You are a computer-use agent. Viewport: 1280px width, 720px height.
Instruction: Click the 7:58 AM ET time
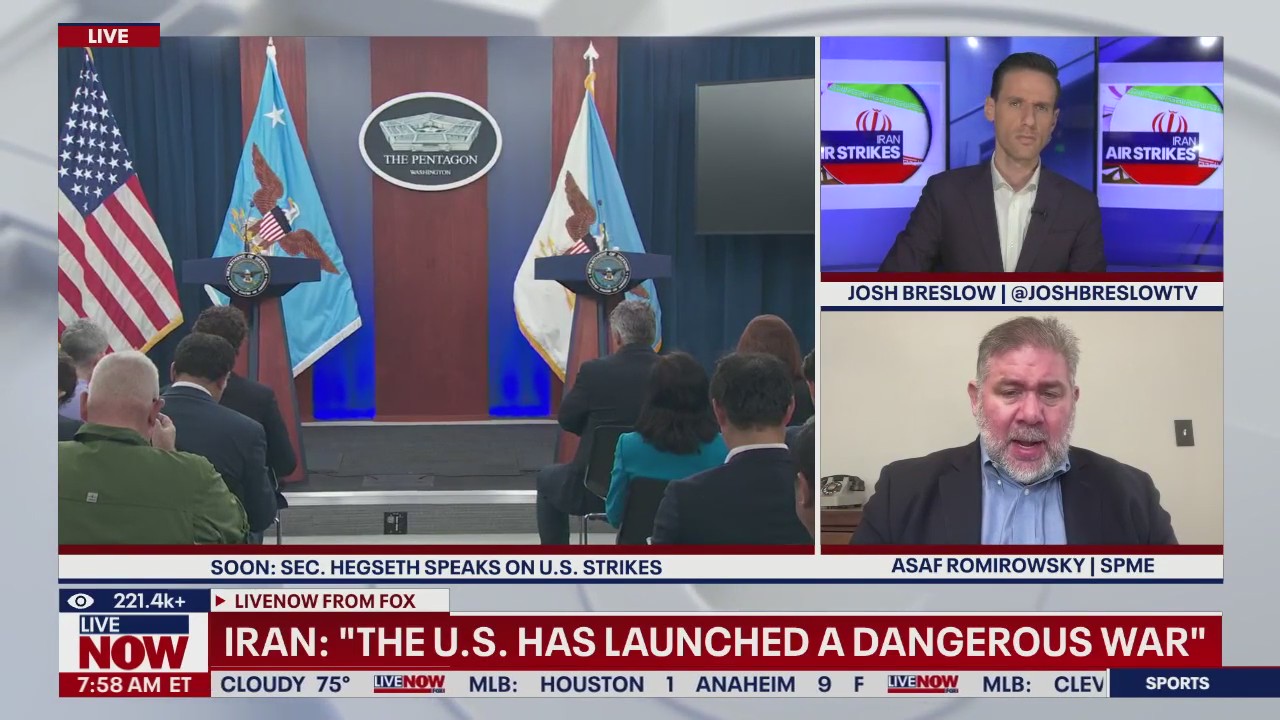(134, 685)
